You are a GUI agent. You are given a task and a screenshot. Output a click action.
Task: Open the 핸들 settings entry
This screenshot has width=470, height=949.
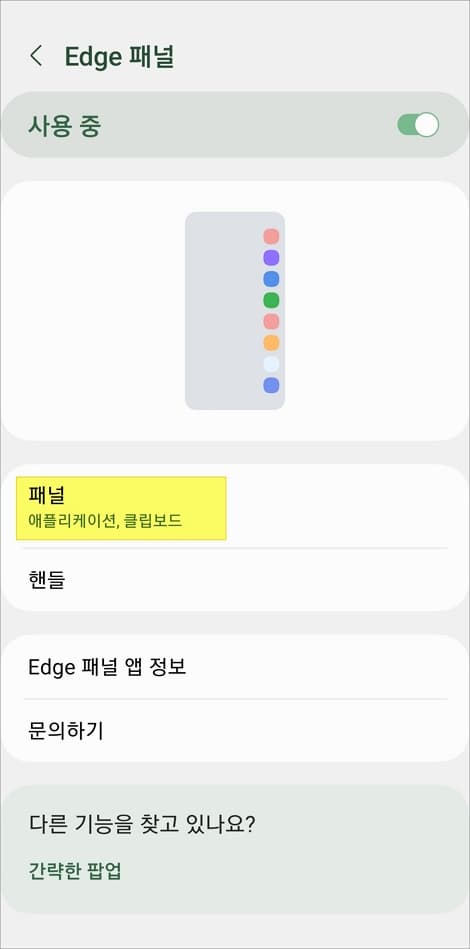pos(235,580)
